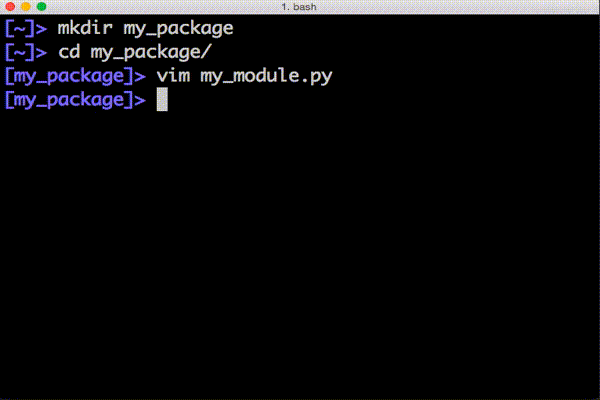Click the 'my_module.py' filename
Screen dimensions: 600x400
click(266, 77)
